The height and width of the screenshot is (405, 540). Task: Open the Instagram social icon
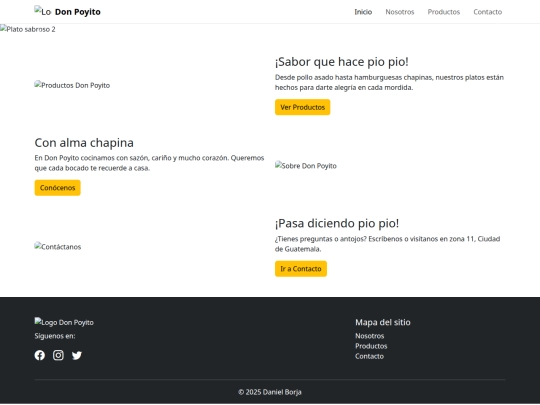(58, 355)
